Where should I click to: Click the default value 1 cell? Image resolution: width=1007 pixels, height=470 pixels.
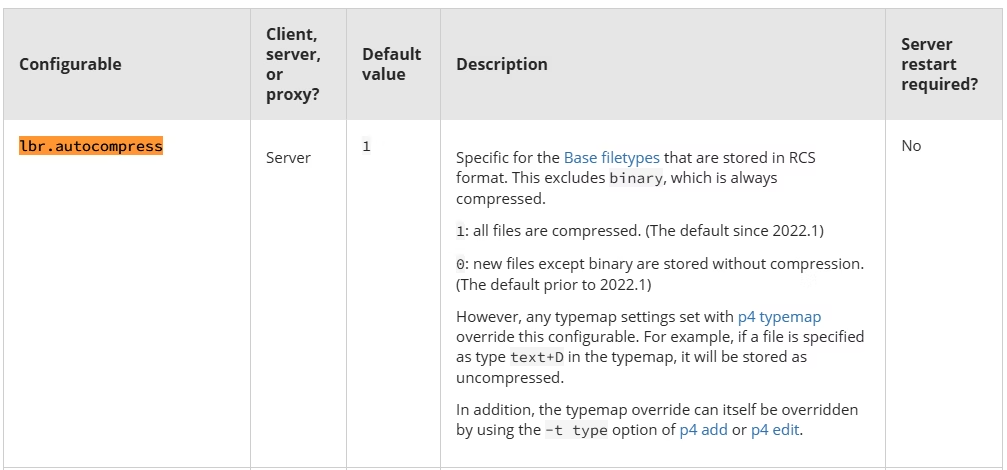(366, 146)
